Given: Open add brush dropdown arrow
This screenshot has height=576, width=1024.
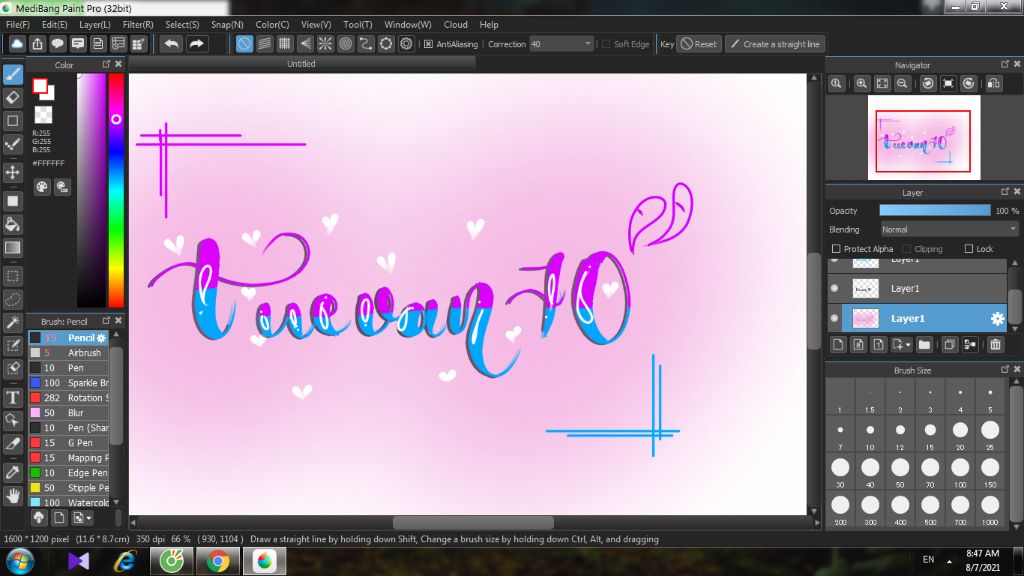Looking at the screenshot, I should [89, 518].
